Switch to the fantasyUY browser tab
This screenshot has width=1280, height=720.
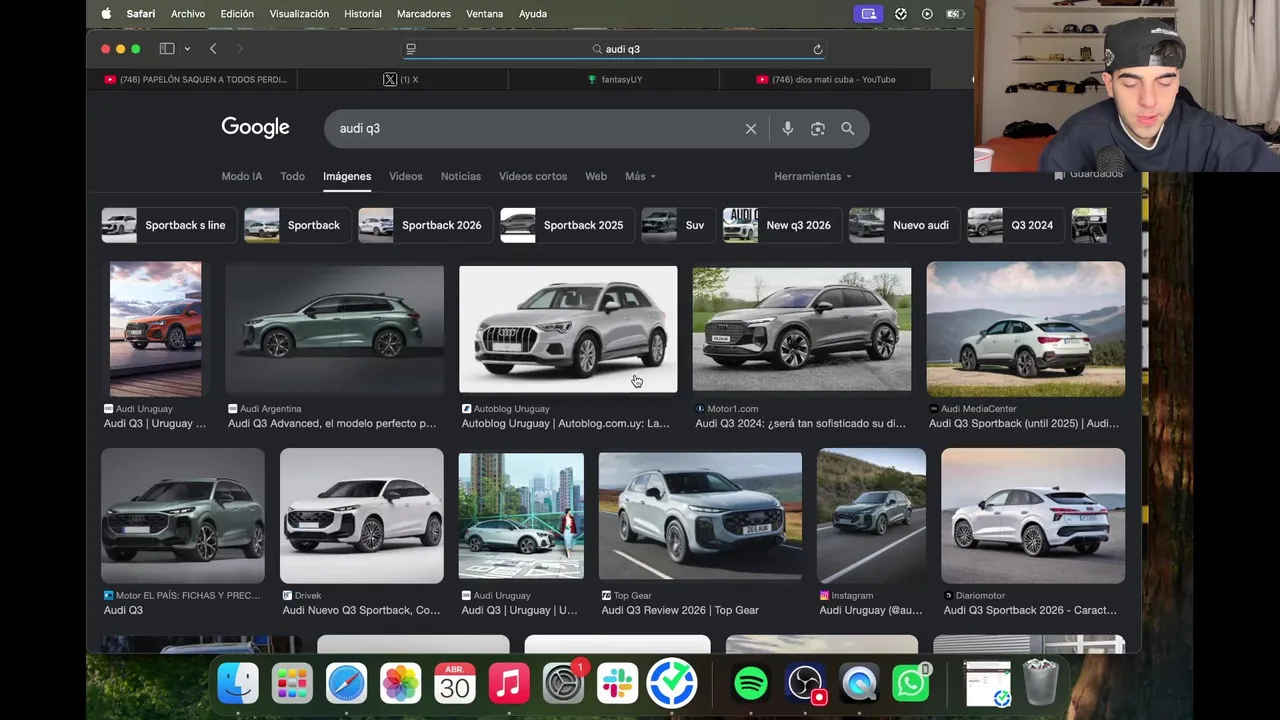pos(614,80)
